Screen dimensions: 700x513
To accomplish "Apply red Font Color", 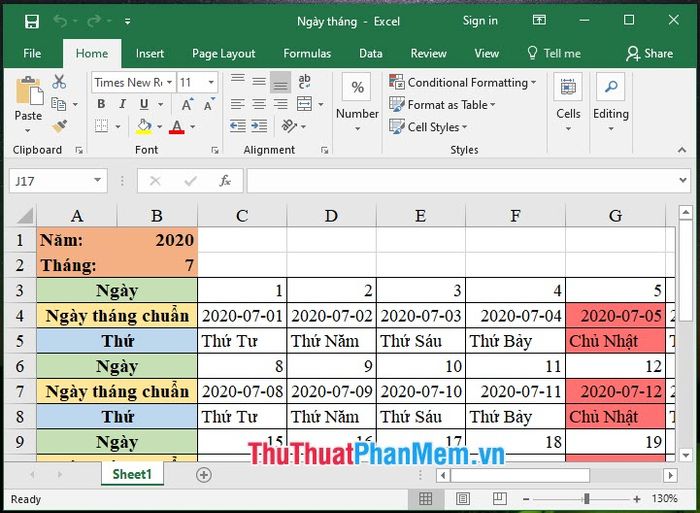I will pyautogui.click(x=177, y=126).
